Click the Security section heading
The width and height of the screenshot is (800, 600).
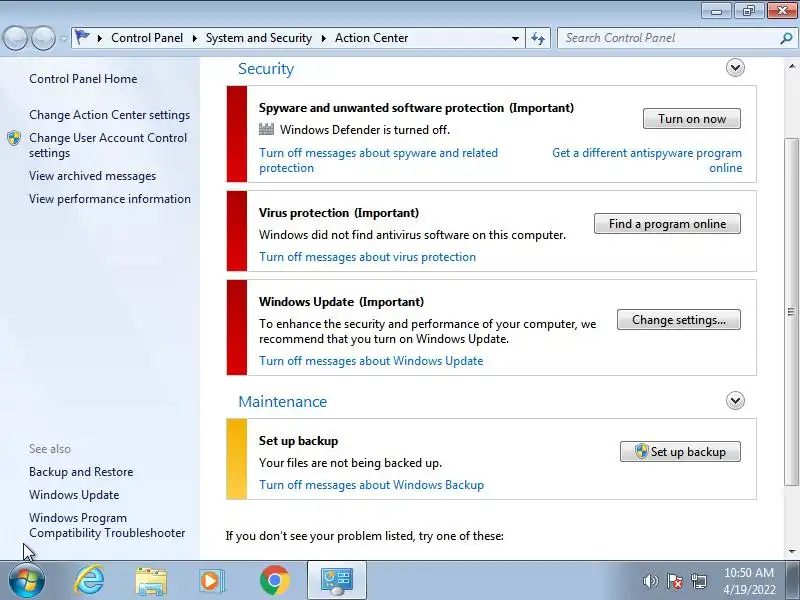click(x=266, y=68)
